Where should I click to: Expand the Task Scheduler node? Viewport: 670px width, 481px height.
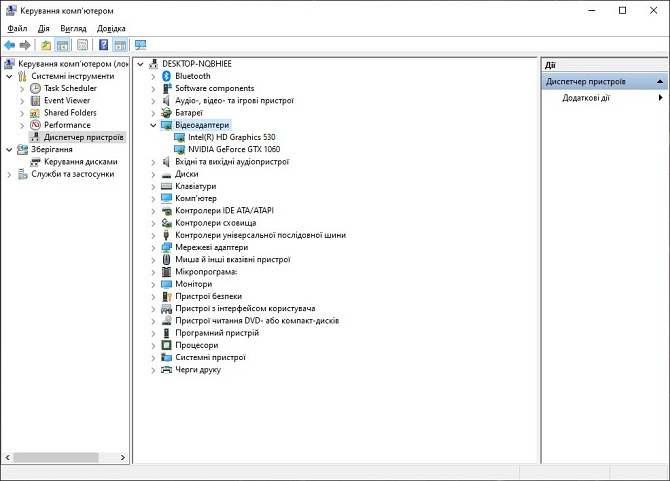tap(22, 89)
